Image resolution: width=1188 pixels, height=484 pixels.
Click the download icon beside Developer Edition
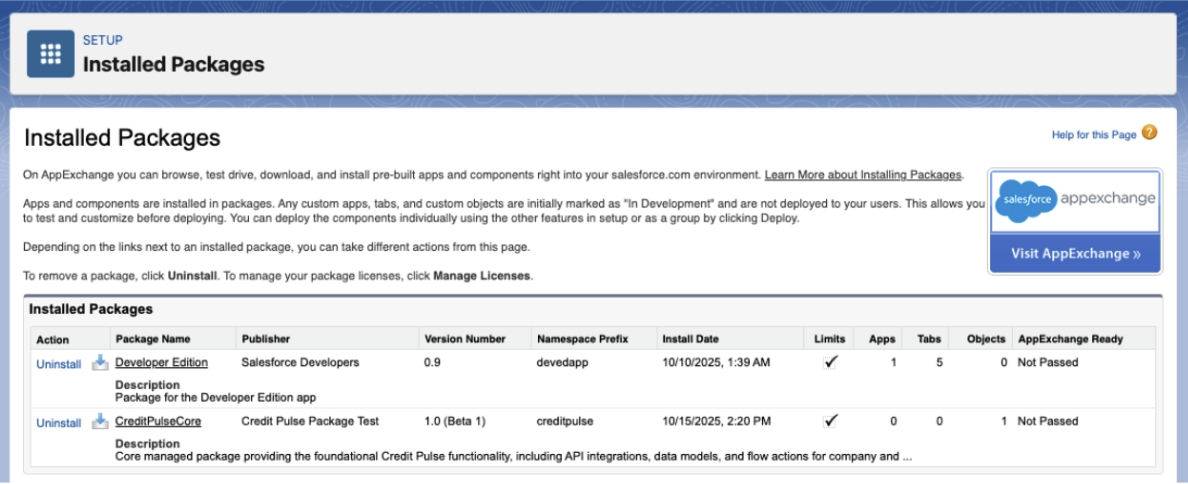click(99, 363)
